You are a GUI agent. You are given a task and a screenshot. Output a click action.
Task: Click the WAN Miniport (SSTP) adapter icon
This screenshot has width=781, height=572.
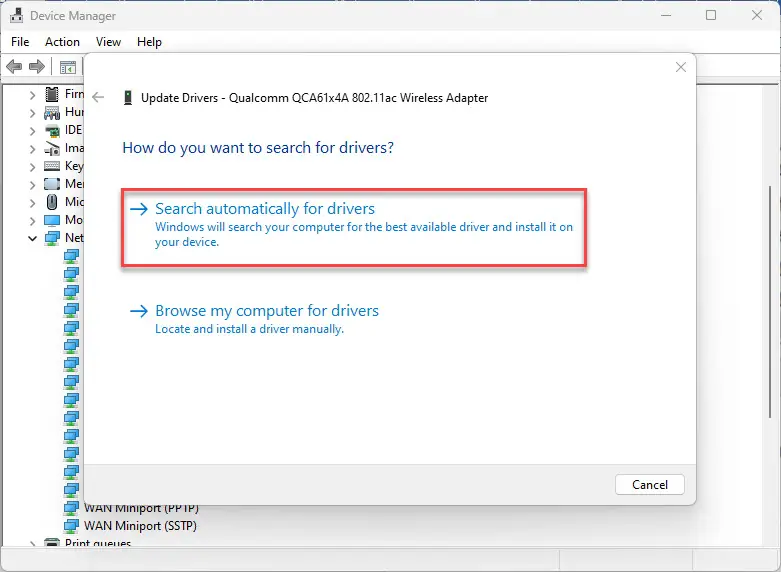pyautogui.click(x=71, y=526)
